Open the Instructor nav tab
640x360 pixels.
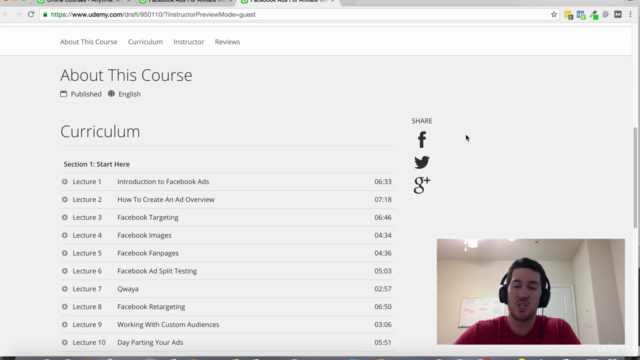(189, 42)
